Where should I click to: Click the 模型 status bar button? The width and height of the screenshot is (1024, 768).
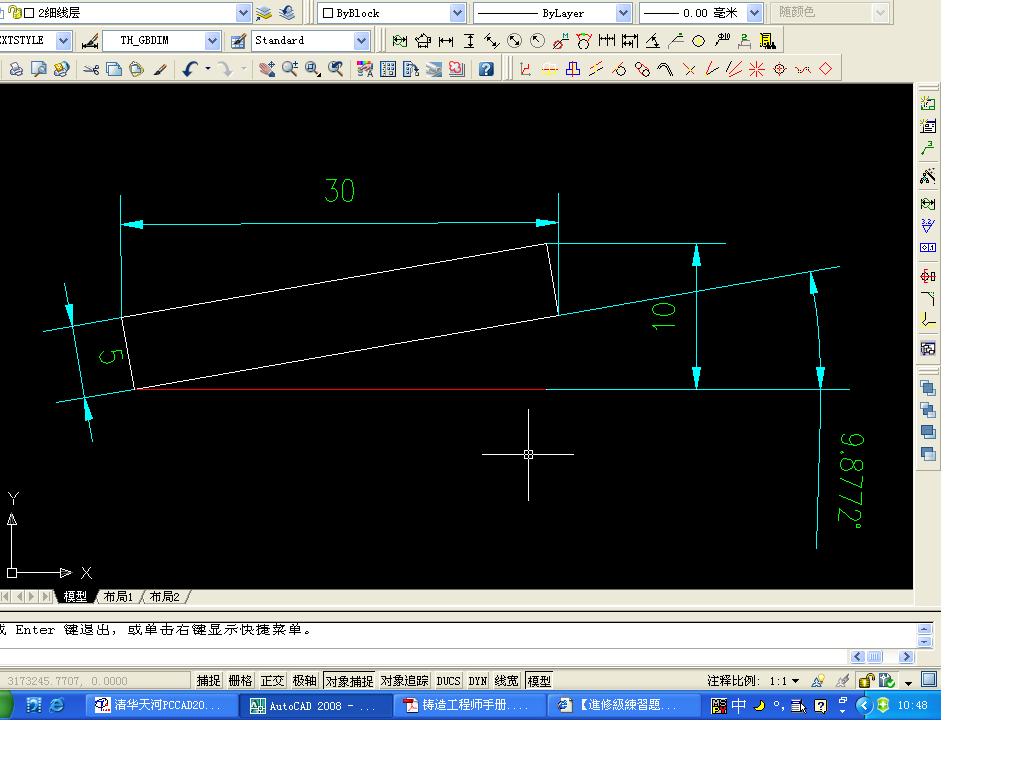539,680
